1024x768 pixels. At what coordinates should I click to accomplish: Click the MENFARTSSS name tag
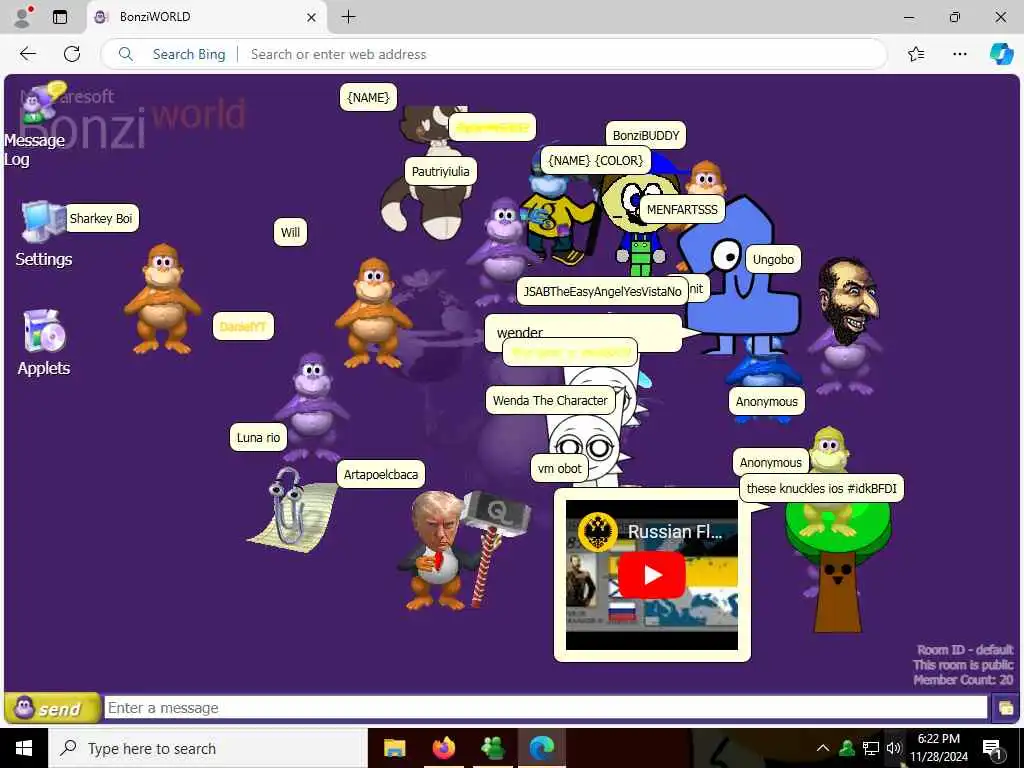point(682,210)
